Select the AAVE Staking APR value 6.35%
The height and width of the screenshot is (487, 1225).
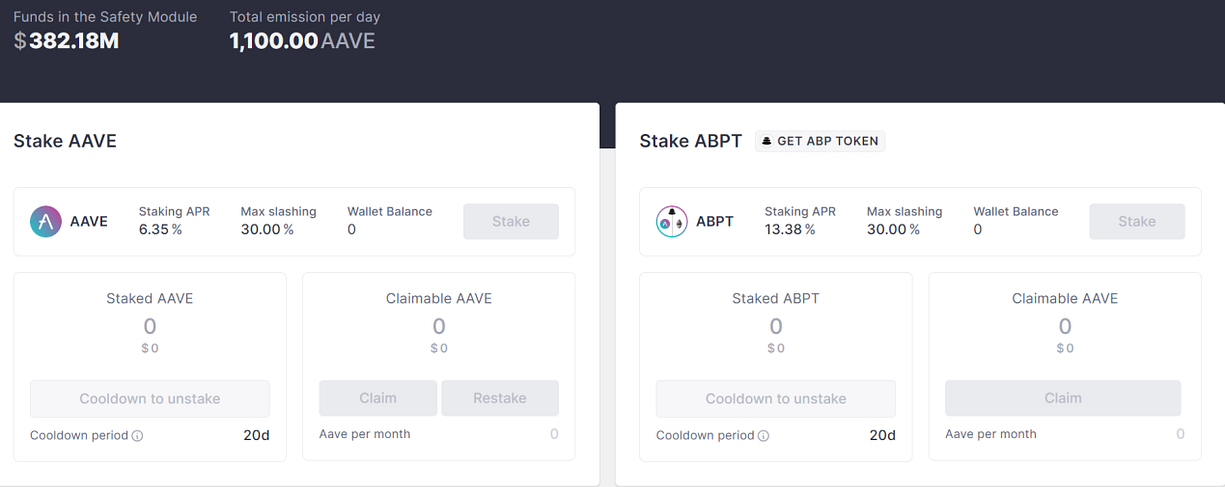tap(160, 230)
